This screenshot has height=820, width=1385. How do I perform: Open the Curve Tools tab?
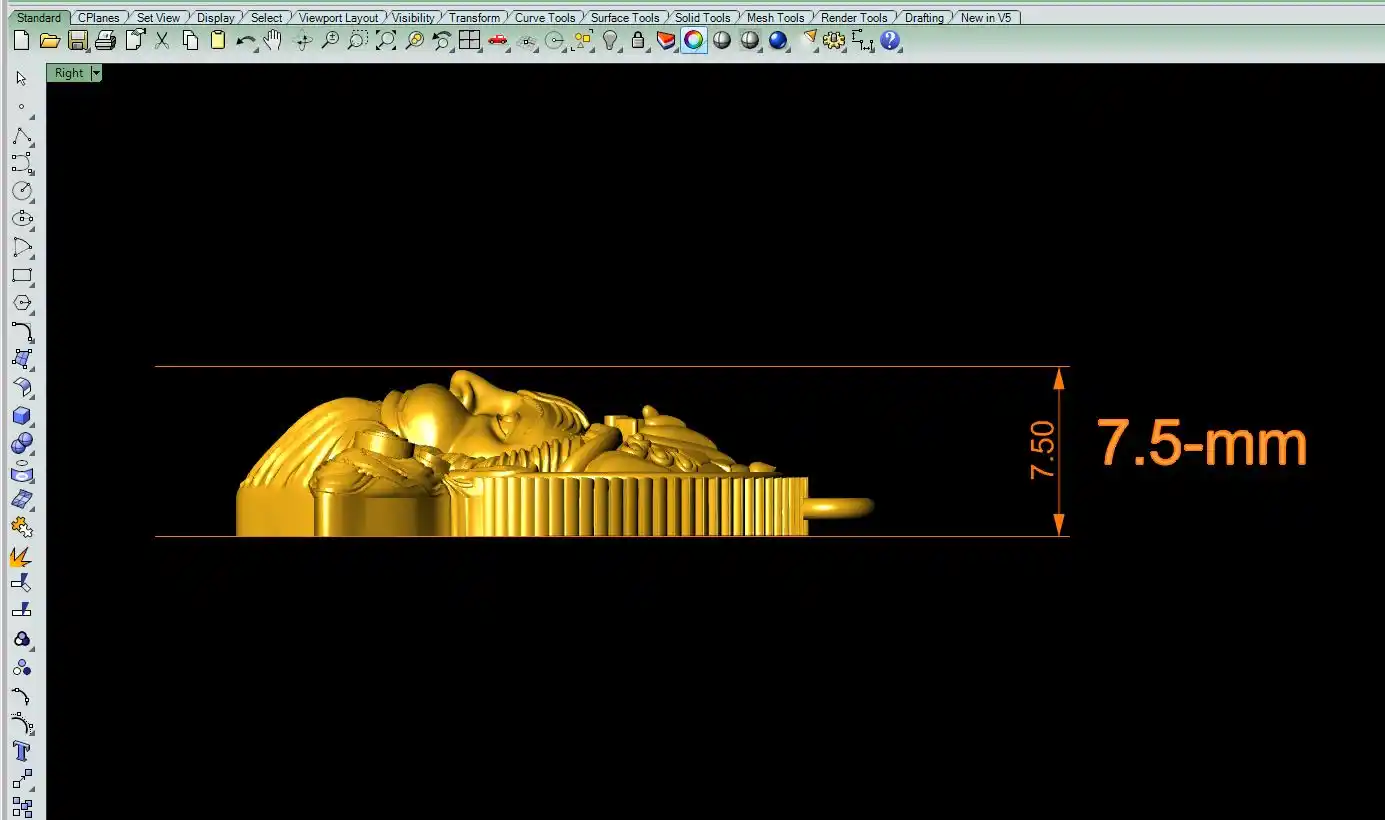(545, 17)
